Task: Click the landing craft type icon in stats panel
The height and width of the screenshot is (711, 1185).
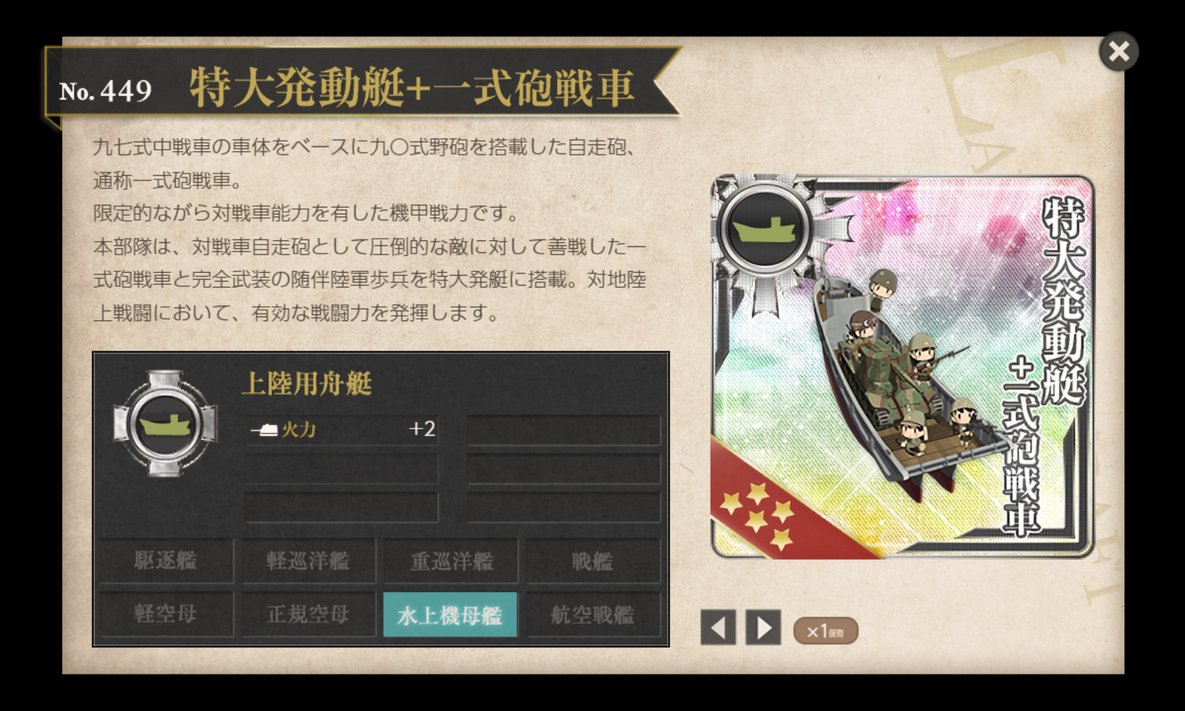Action: pyautogui.click(x=165, y=424)
